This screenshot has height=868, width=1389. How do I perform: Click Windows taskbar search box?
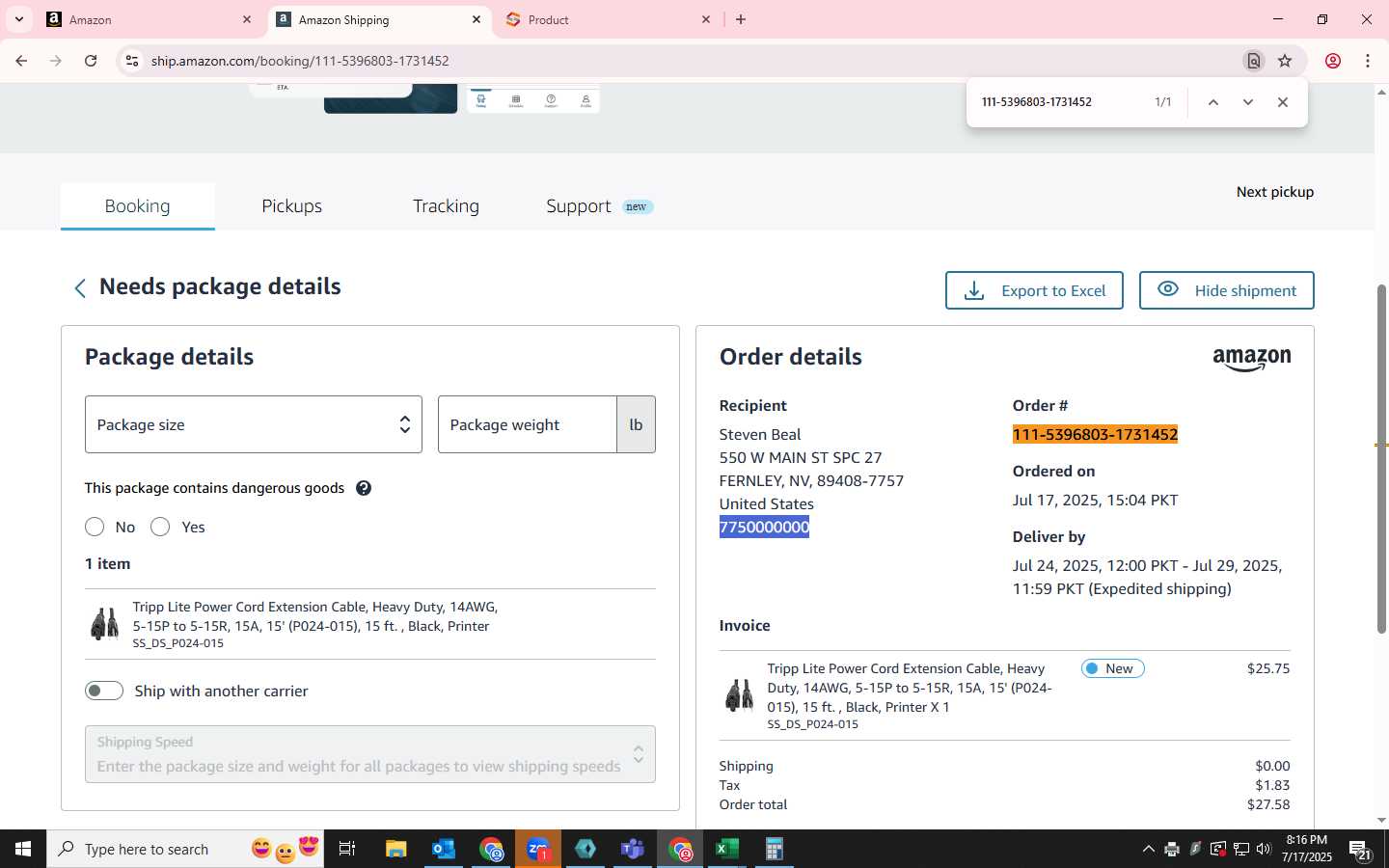tap(185, 849)
